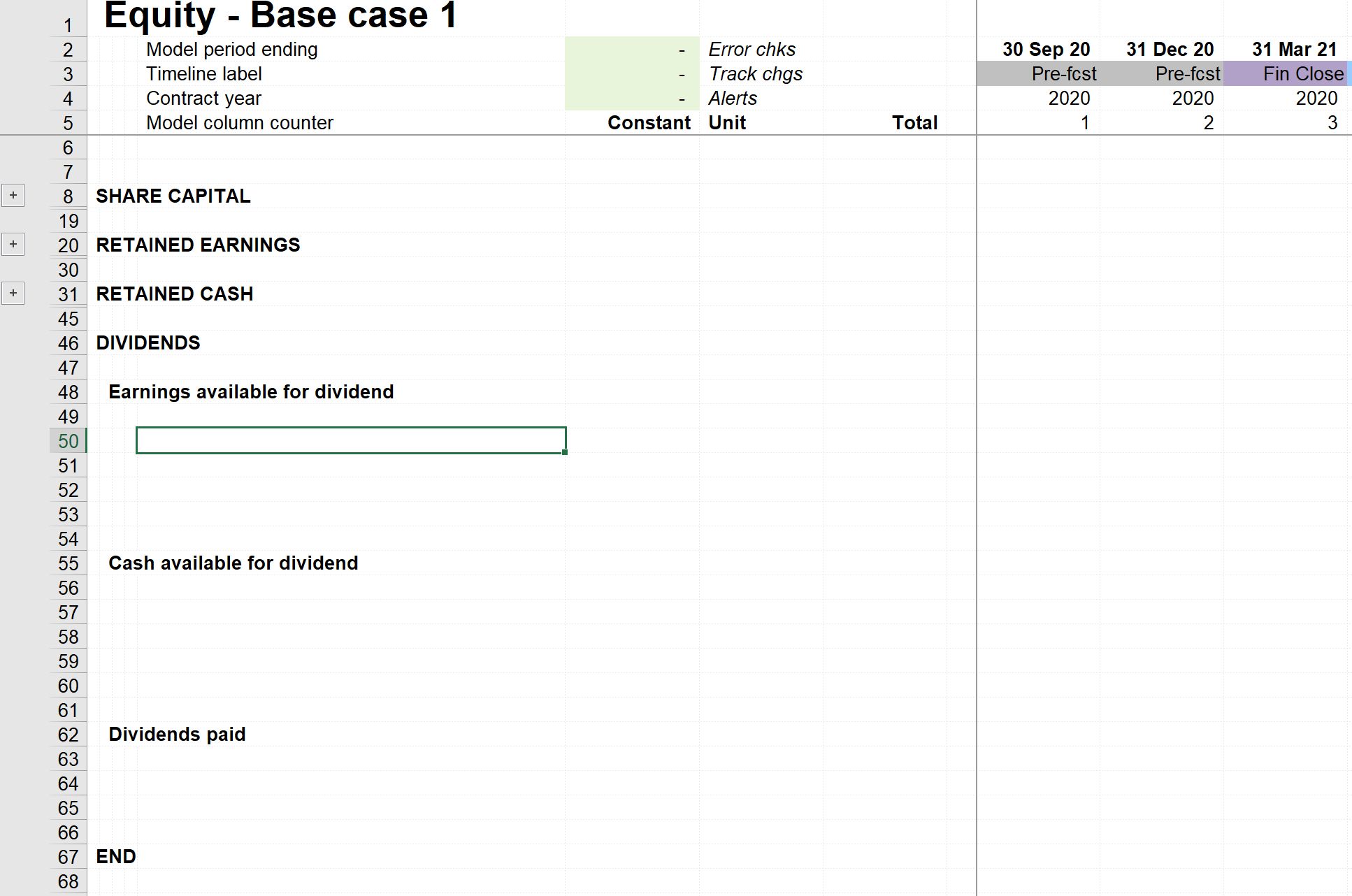The image size is (1352, 896).
Task: Click Cash available for dividend cell
Action: (x=233, y=563)
